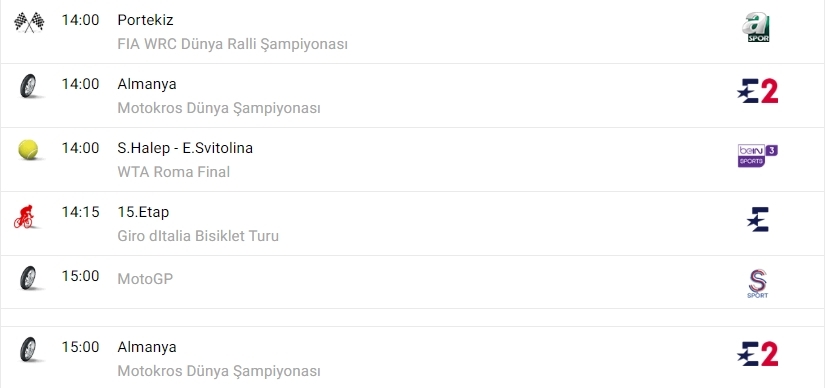Image resolution: width=826 pixels, height=388 pixels.
Task: Click the S Sport channel logo
Action: [x=758, y=284]
